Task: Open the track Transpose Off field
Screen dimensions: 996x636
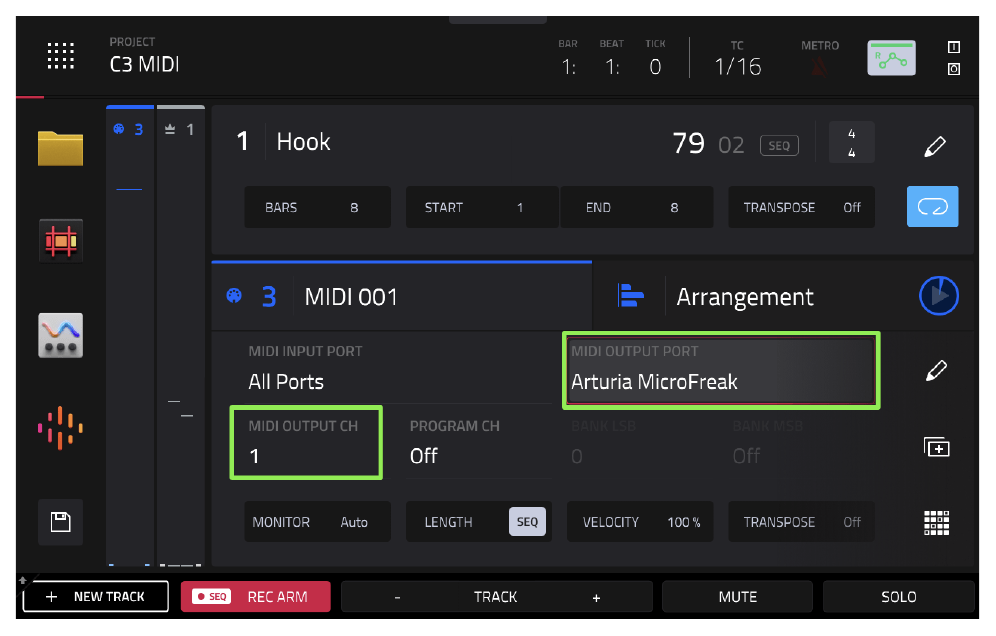Action: tap(801, 522)
